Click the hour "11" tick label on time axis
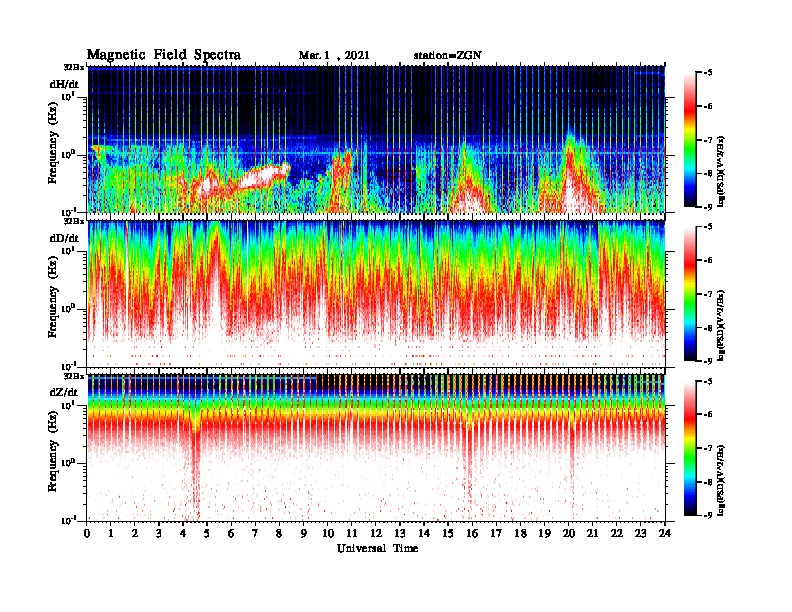 coord(352,533)
